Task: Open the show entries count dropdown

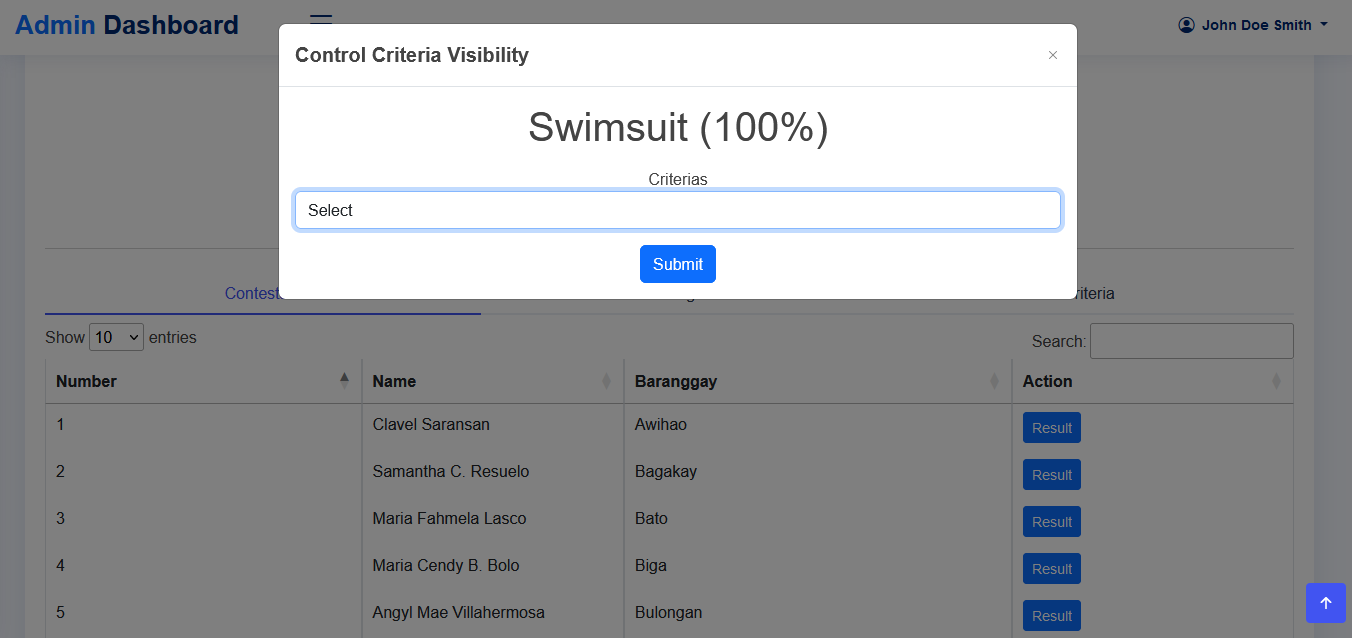Action: [117, 337]
